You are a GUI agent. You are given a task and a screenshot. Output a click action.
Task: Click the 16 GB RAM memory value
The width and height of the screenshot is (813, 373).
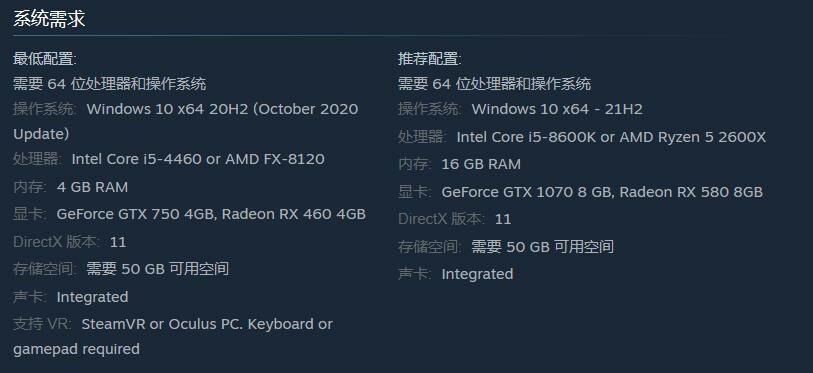click(x=481, y=164)
